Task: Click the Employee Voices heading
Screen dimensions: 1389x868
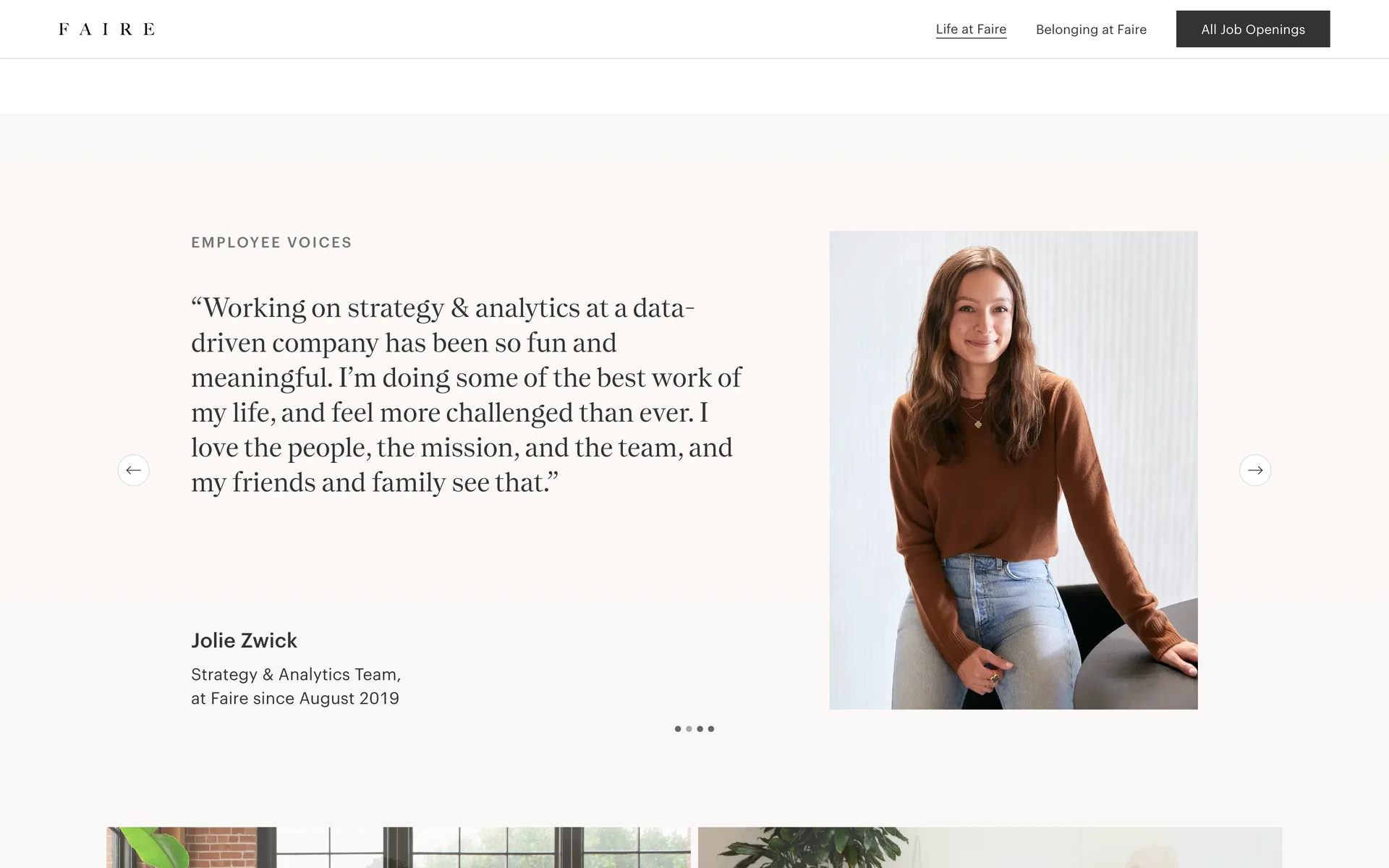Action: point(271,243)
